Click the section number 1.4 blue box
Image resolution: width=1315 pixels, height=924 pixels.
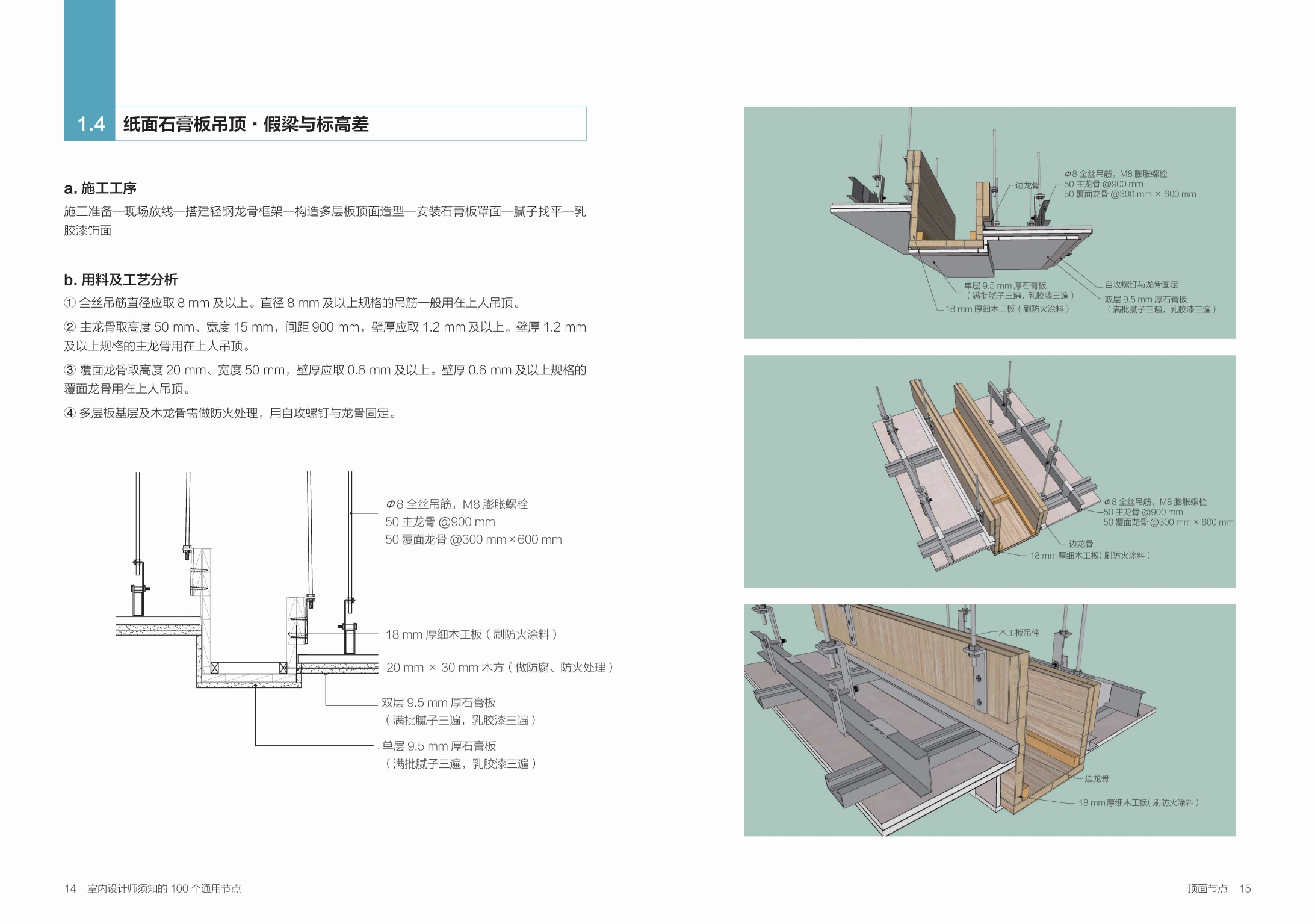coord(90,124)
